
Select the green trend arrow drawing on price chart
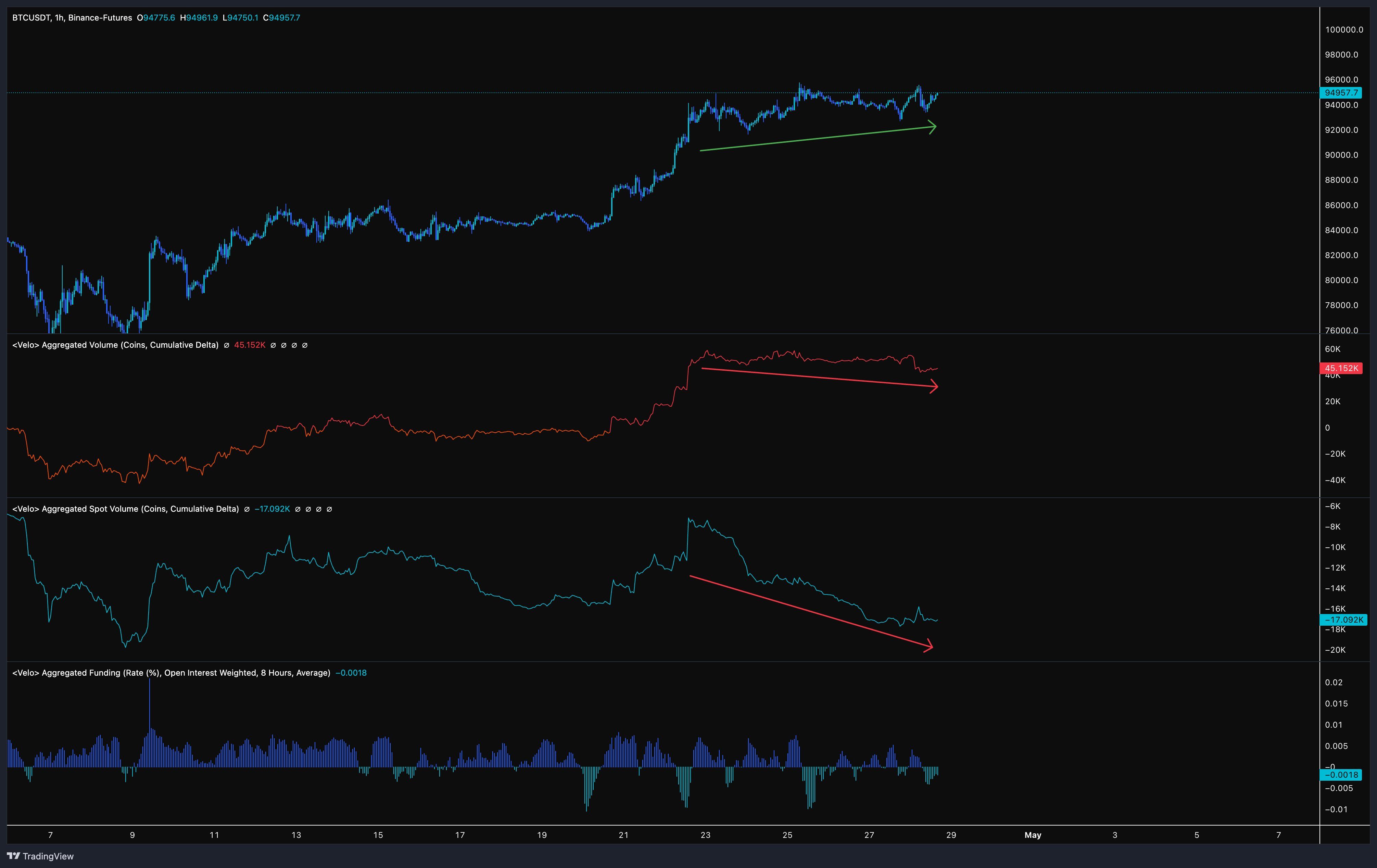(818, 140)
